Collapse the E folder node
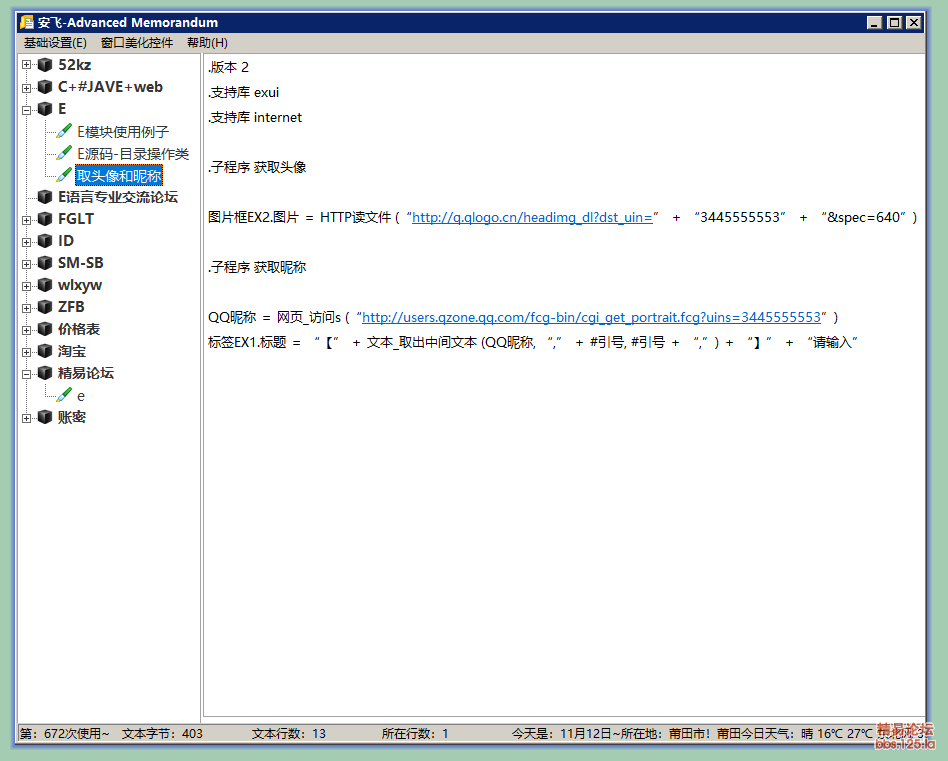948x761 pixels. click(x=27, y=109)
